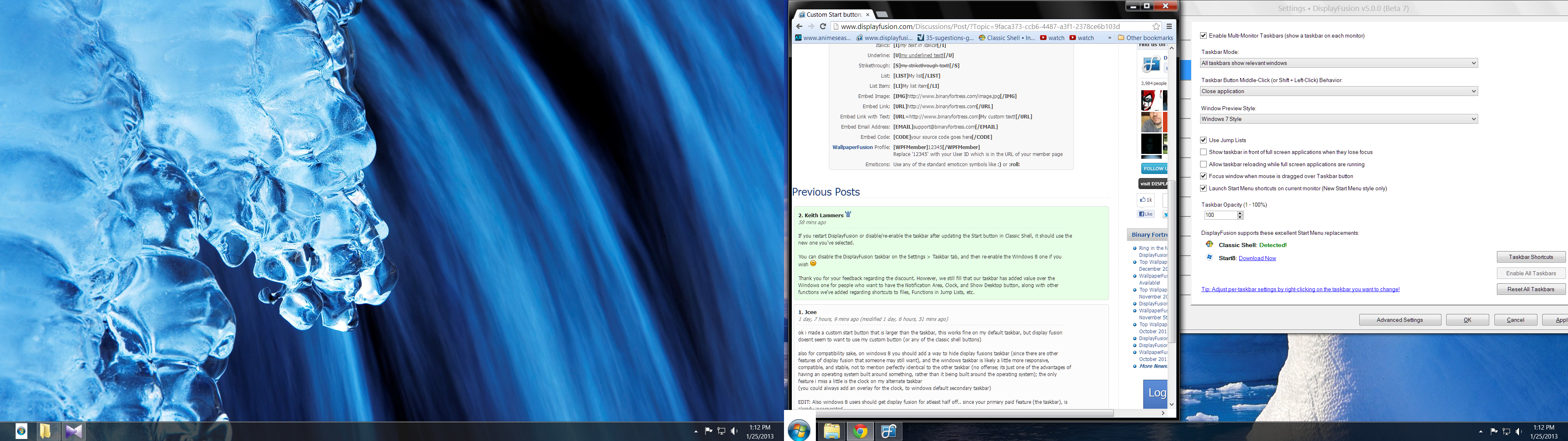Click the Start8 Download Now link
The width and height of the screenshot is (1568, 441).
click(1257, 258)
